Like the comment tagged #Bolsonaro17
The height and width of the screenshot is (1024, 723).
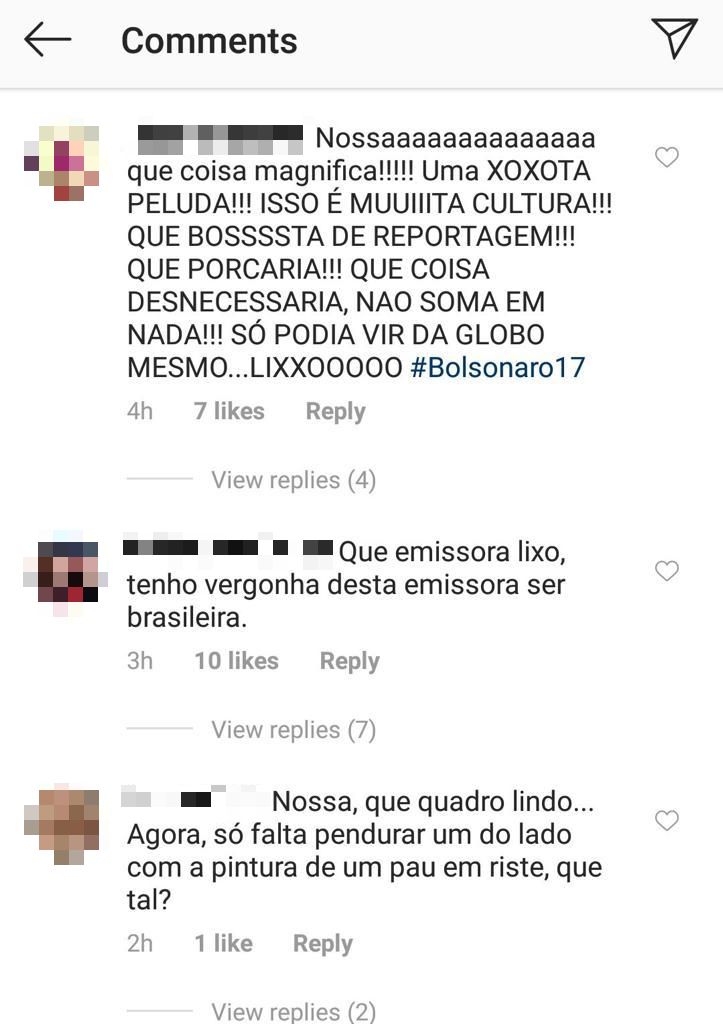click(667, 157)
